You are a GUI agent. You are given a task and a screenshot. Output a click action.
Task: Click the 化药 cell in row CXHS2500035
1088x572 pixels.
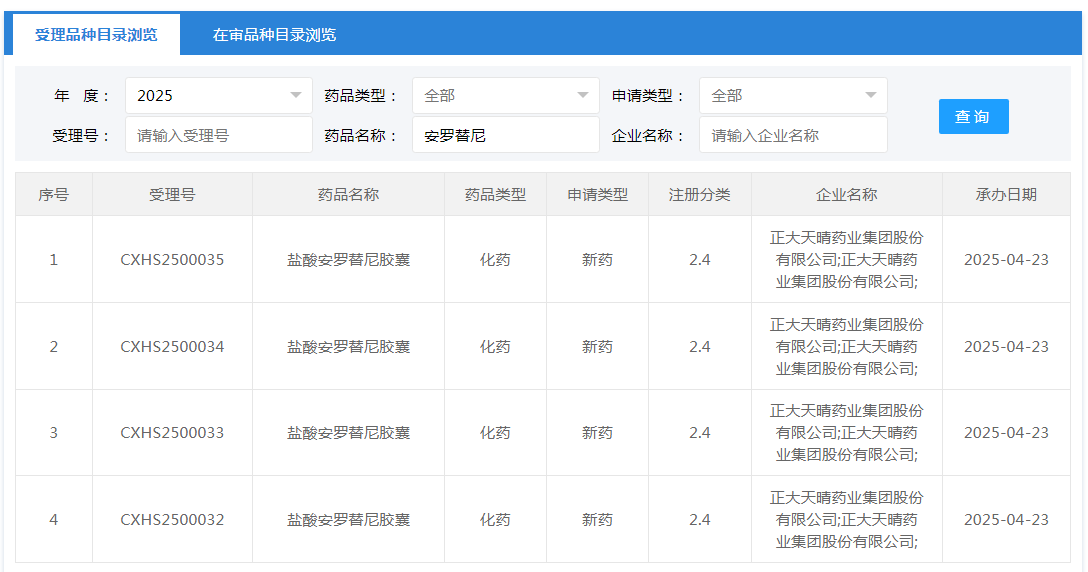[x=495, y=260]
